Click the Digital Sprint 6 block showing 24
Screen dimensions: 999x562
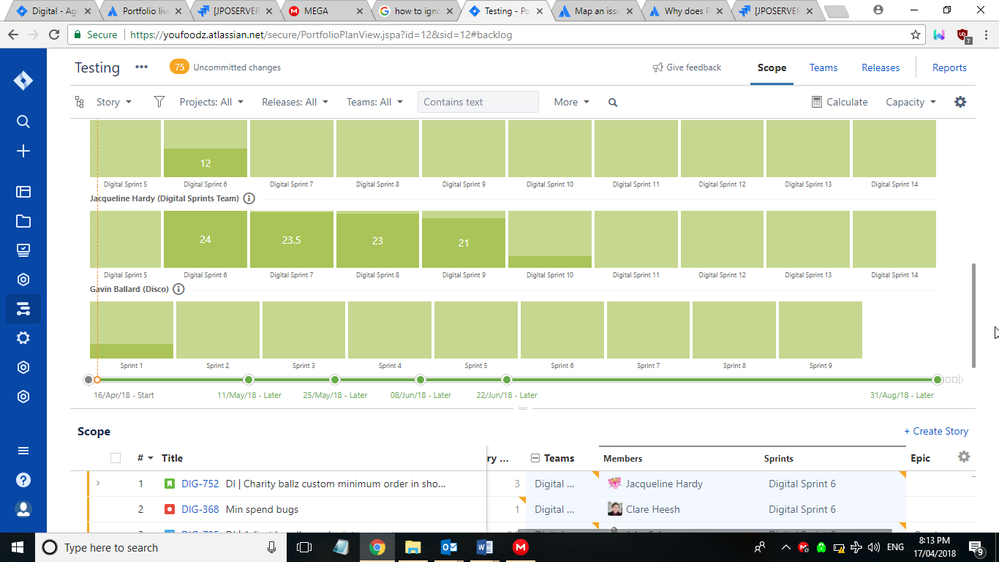[205, 239]
